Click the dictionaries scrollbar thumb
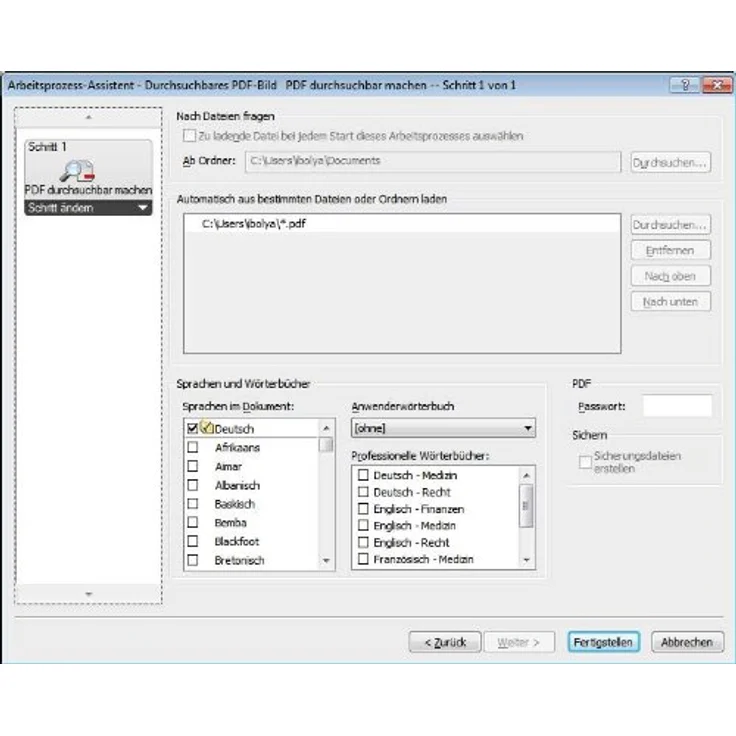 (526, 506)
